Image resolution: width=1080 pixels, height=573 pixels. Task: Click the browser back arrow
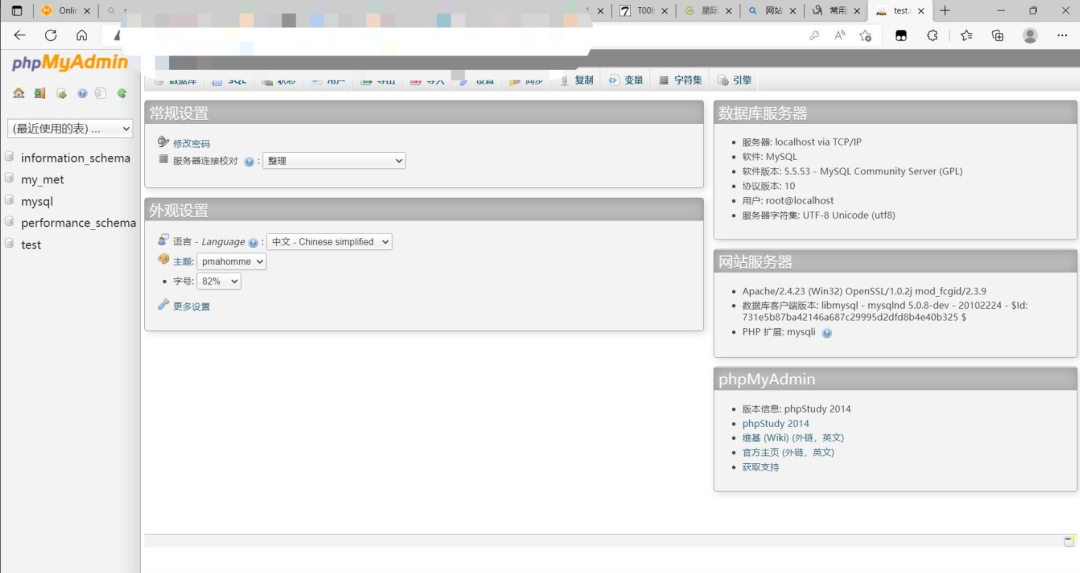pos(19,35)
